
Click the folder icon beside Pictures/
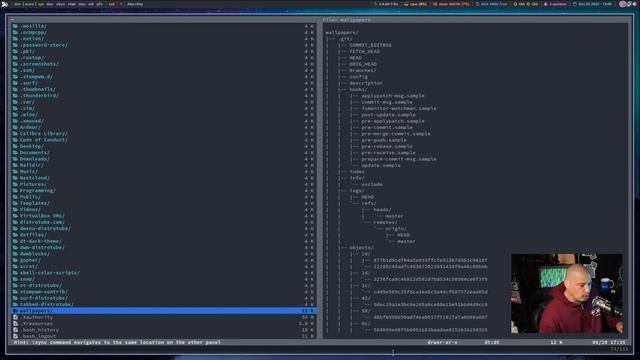[15, 184]
